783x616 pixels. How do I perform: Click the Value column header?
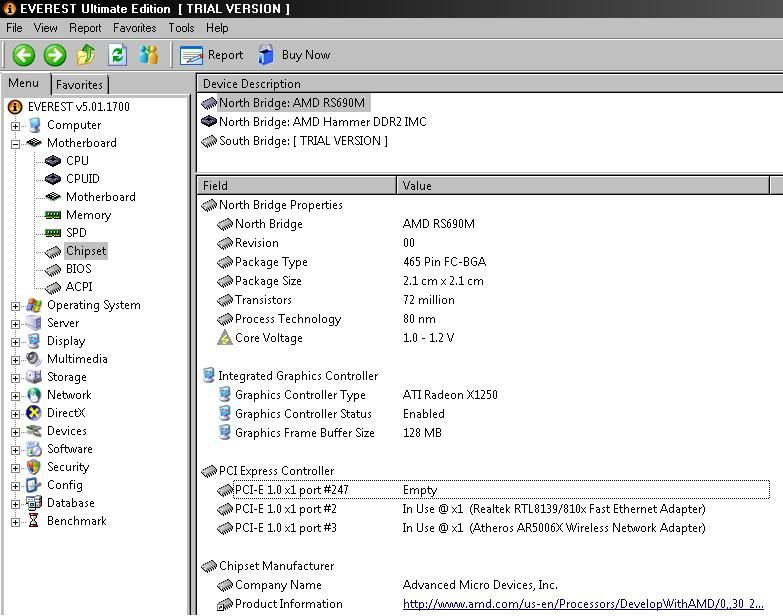pos(583,185)
